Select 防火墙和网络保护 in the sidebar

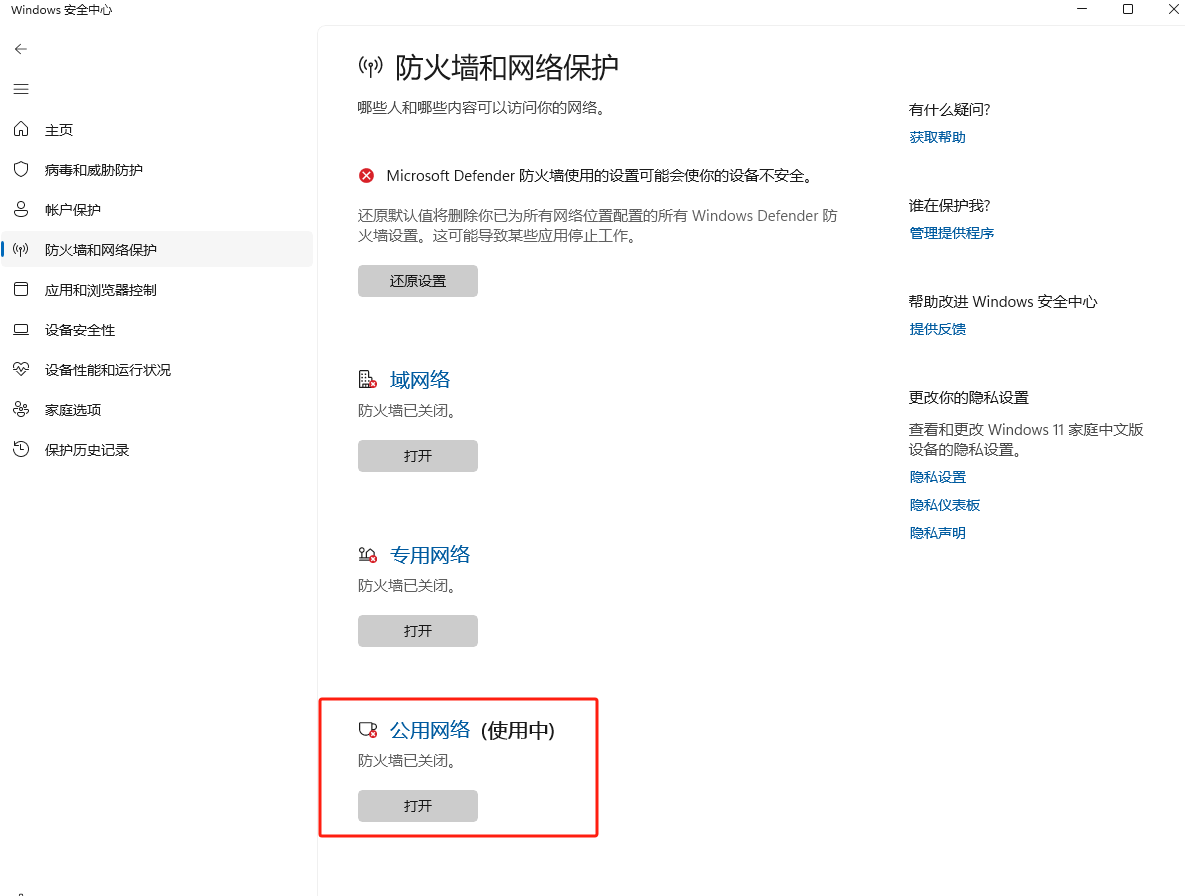(x=101, y=250)
